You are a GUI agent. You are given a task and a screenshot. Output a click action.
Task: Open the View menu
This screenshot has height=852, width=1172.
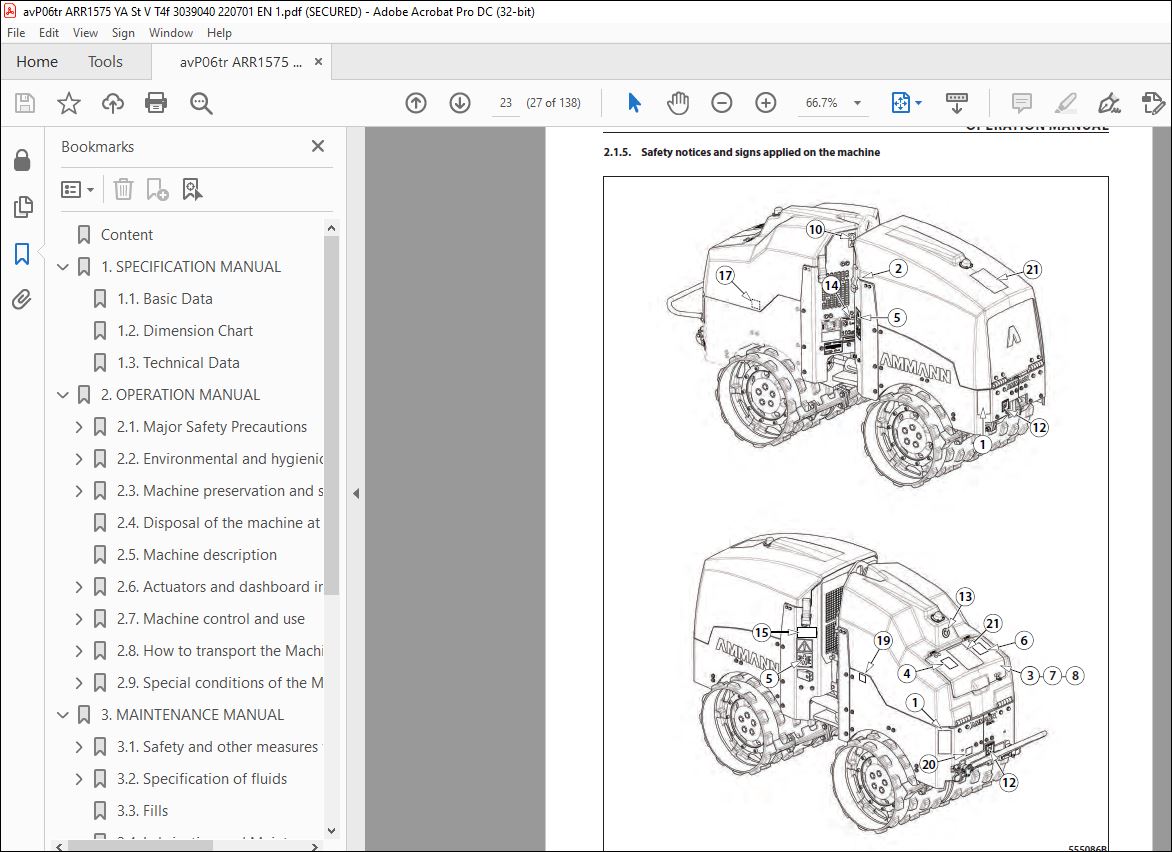coord(85,33)
